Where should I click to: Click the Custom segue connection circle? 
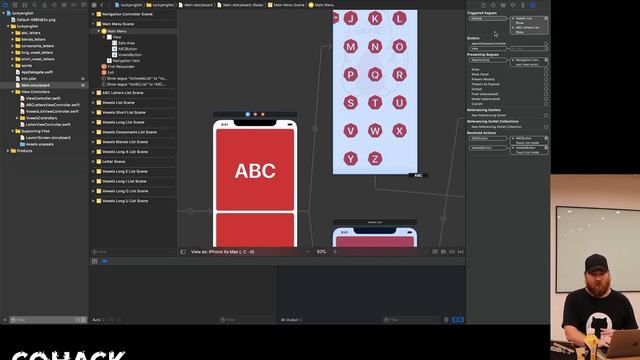click(546, 104)
